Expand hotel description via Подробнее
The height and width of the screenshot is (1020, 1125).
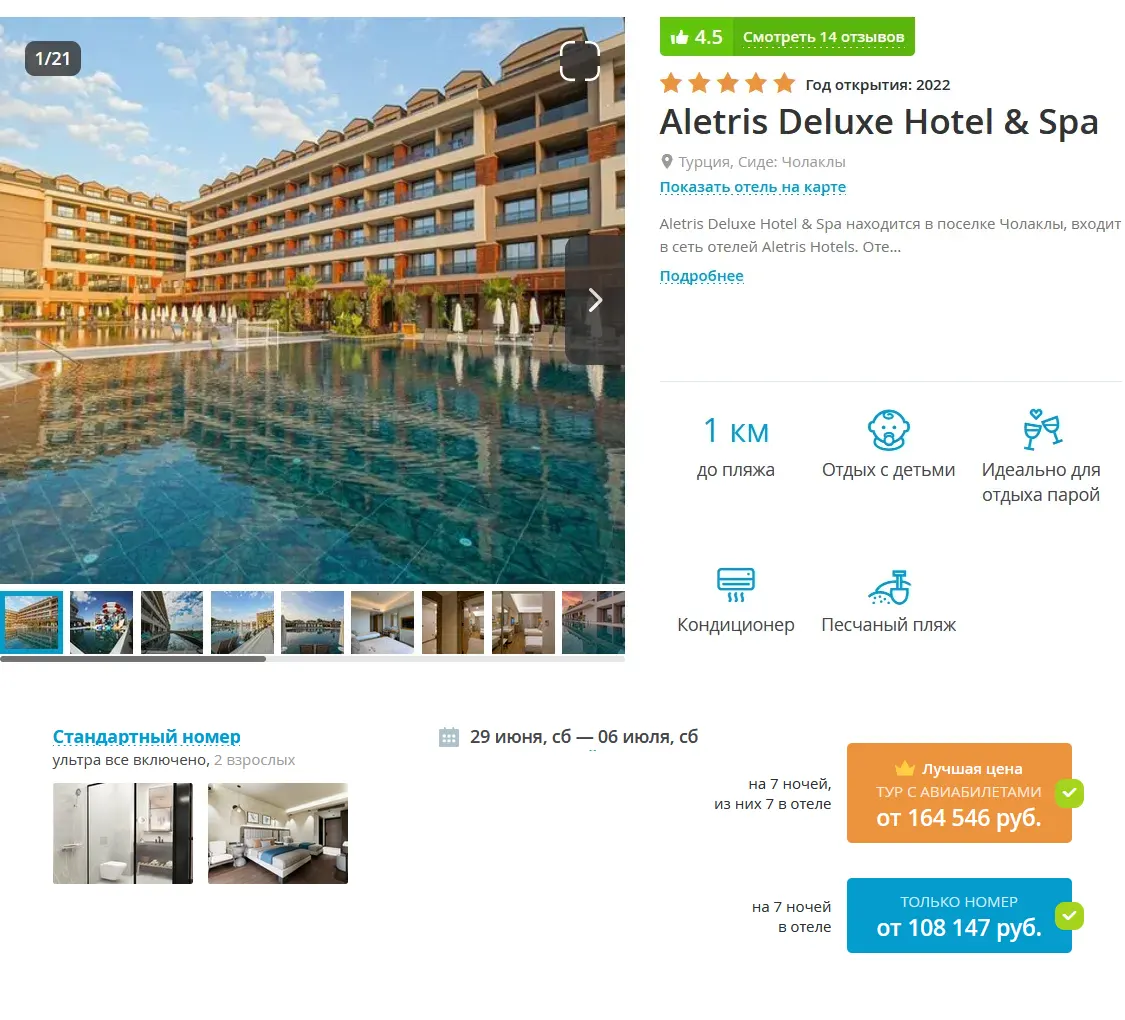pos(701,276)
